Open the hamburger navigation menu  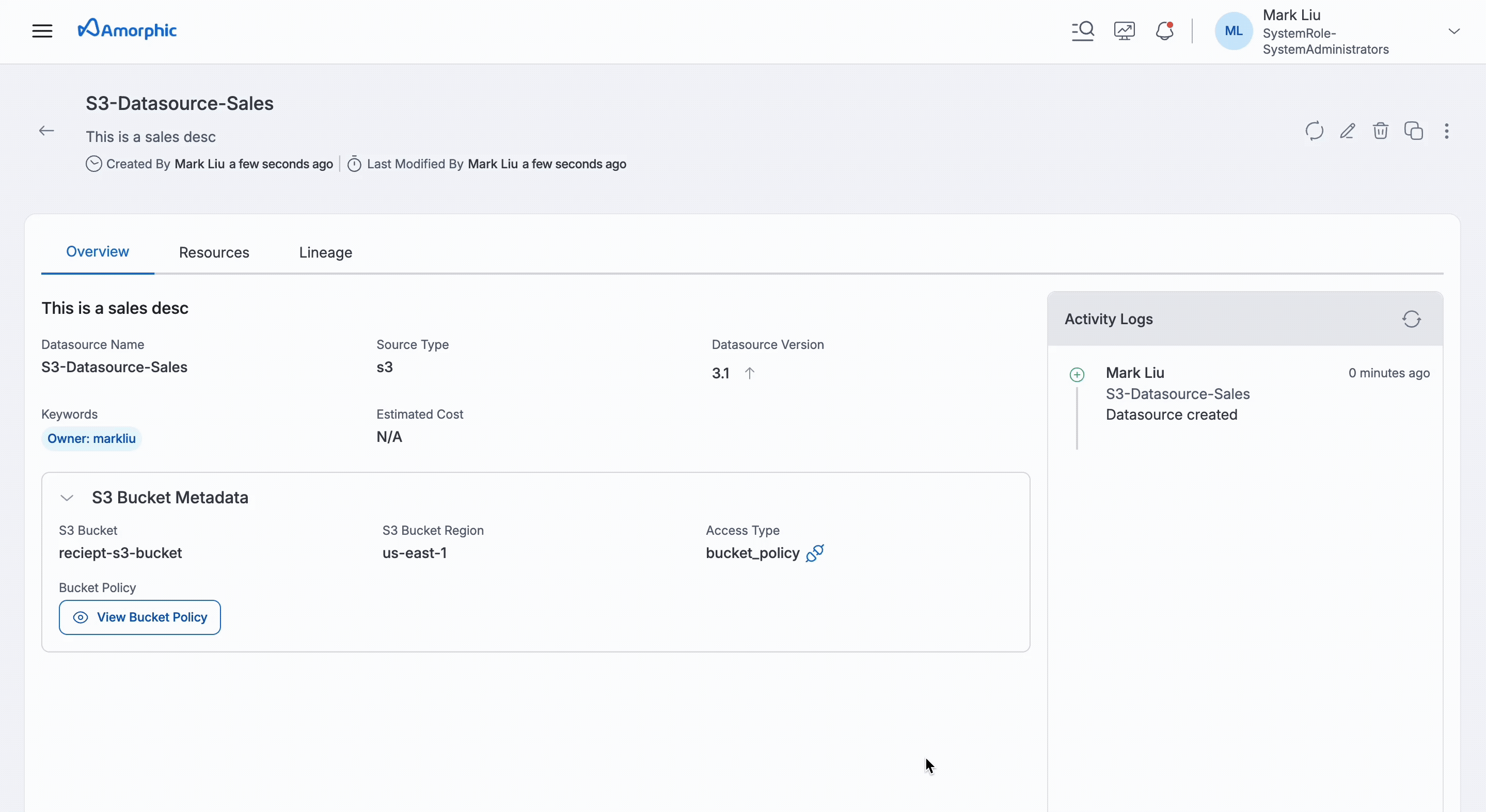pyautogui.click(x=42, y=30)
